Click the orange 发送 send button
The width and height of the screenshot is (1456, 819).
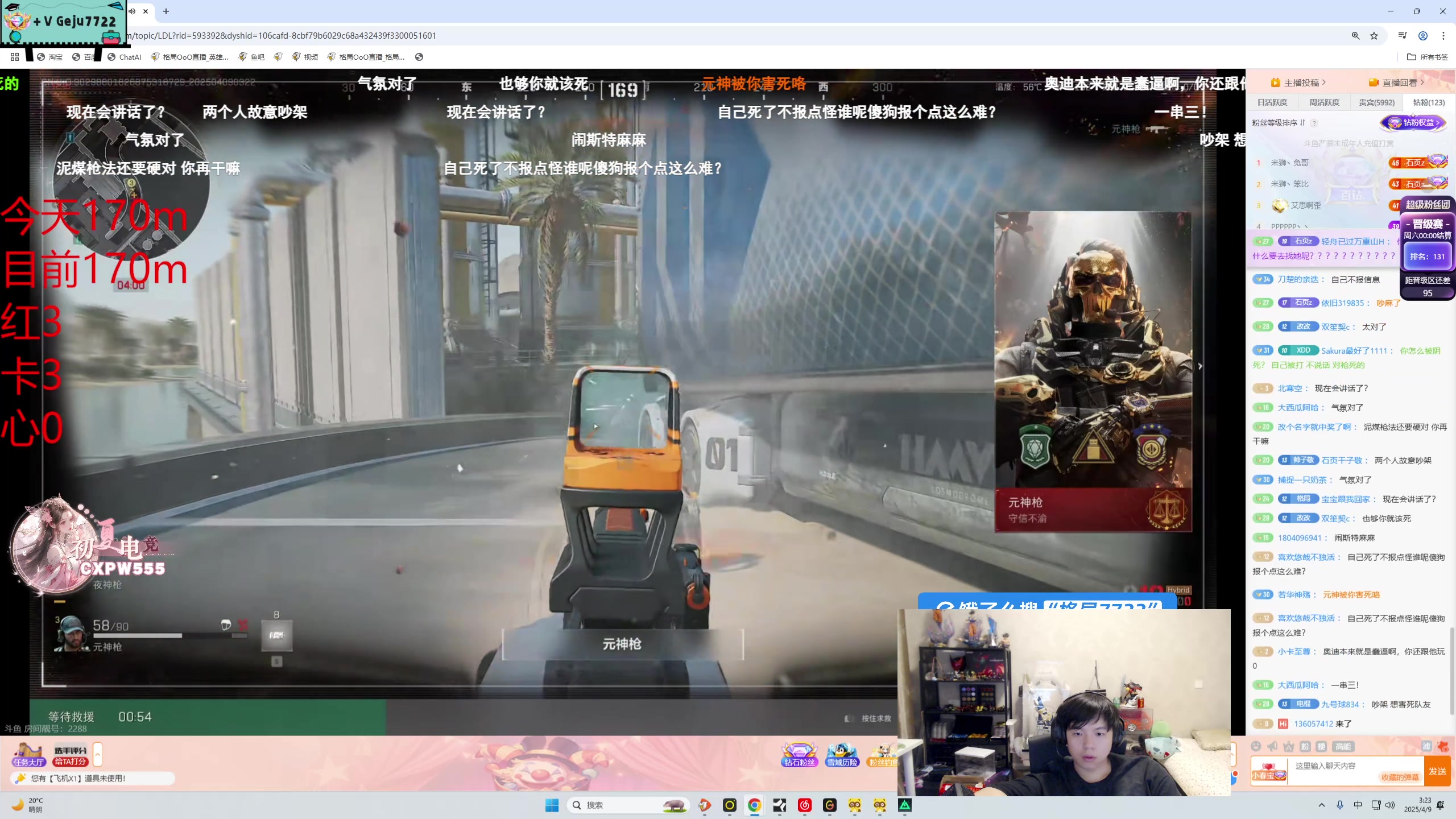click(x=1437, y=771)
